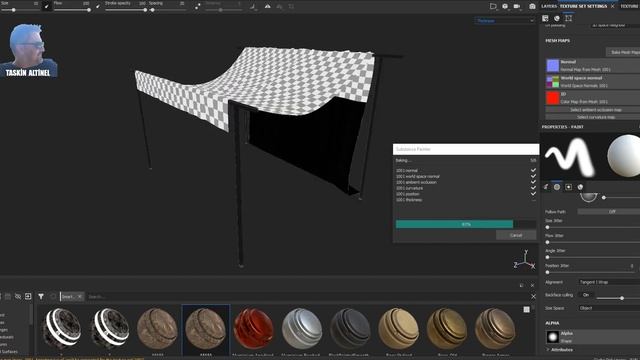Select the highlighted brown leather material thumbnail

tap(205, 329)
